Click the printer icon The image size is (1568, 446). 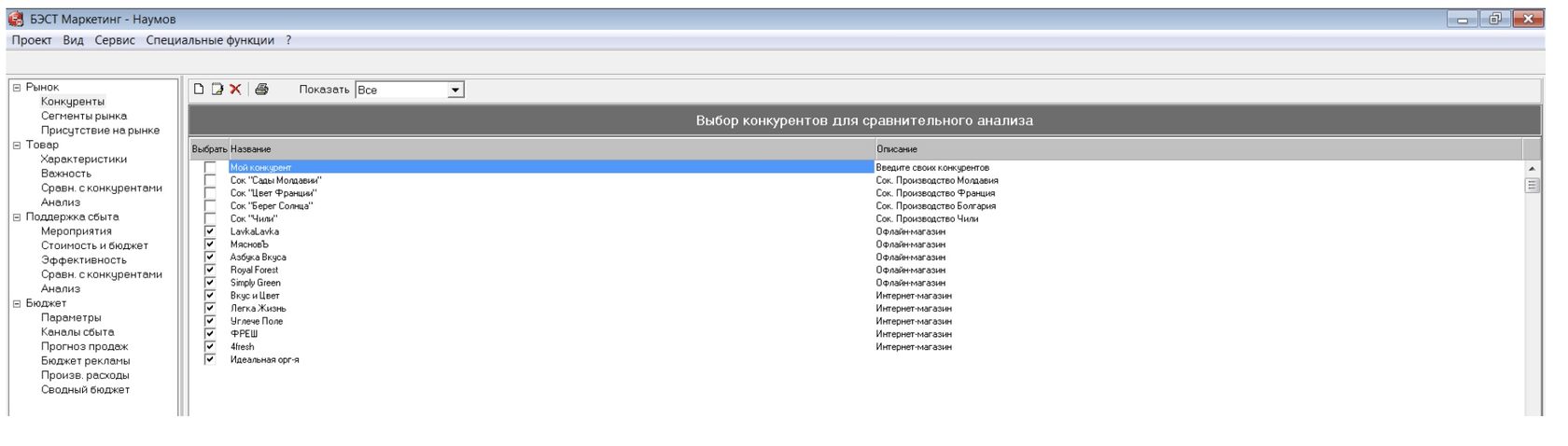pyautogui.click(x=261, y=90)
